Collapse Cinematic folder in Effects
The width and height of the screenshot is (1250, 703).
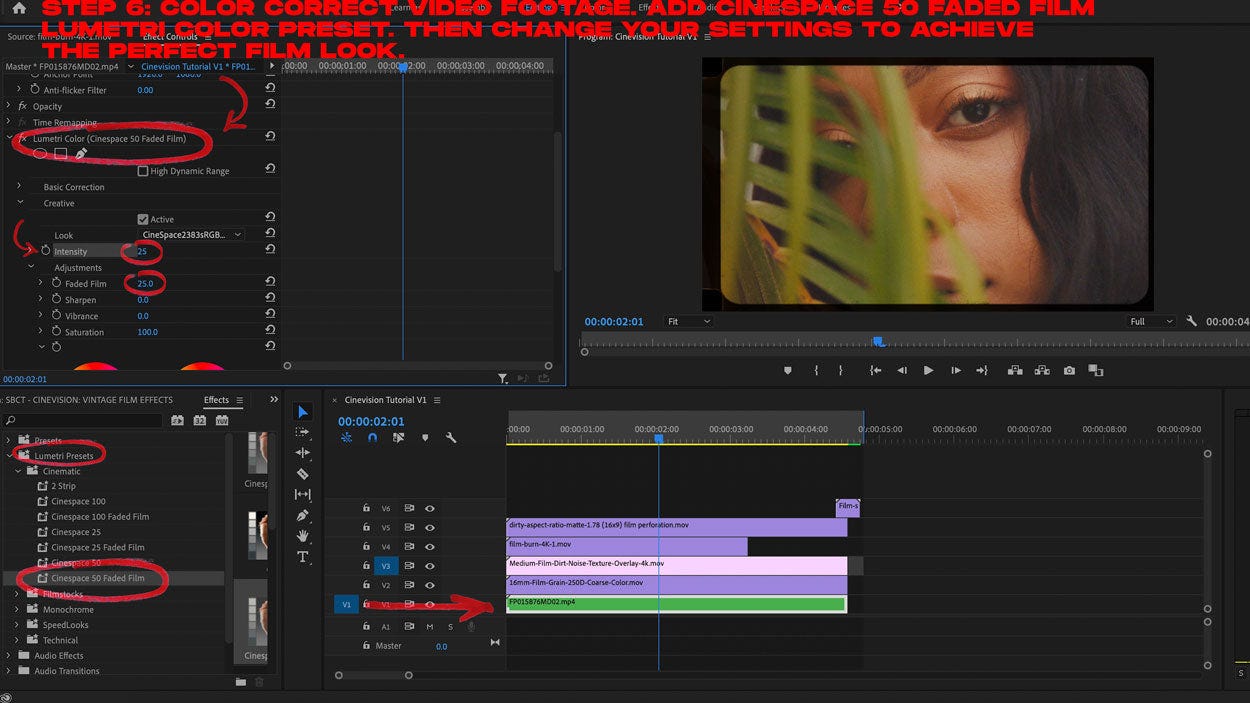pyautogui.click(x=18, y=471)
